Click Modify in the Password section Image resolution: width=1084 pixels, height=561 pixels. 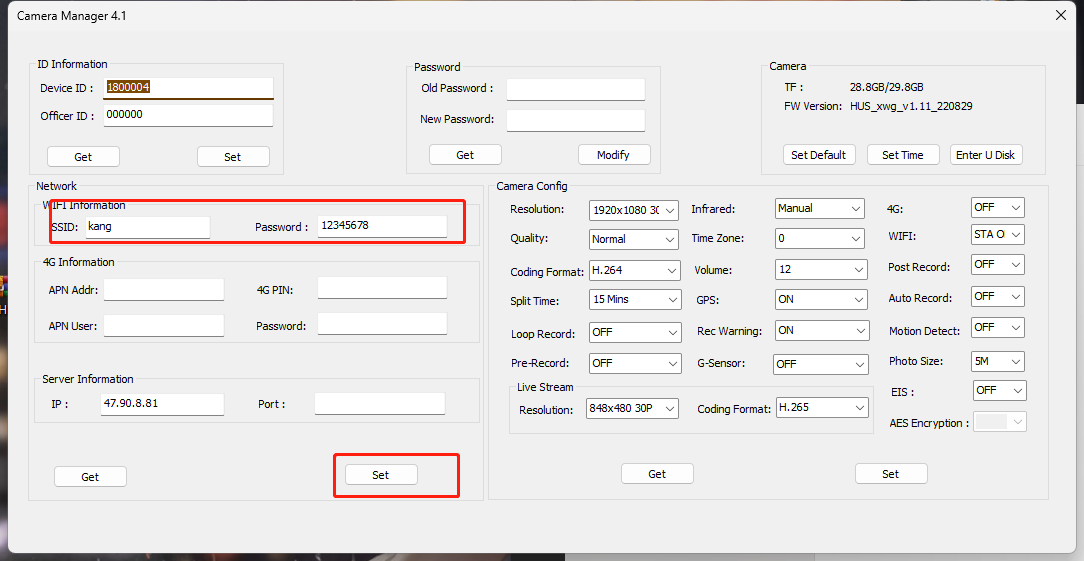coord(613,155)
